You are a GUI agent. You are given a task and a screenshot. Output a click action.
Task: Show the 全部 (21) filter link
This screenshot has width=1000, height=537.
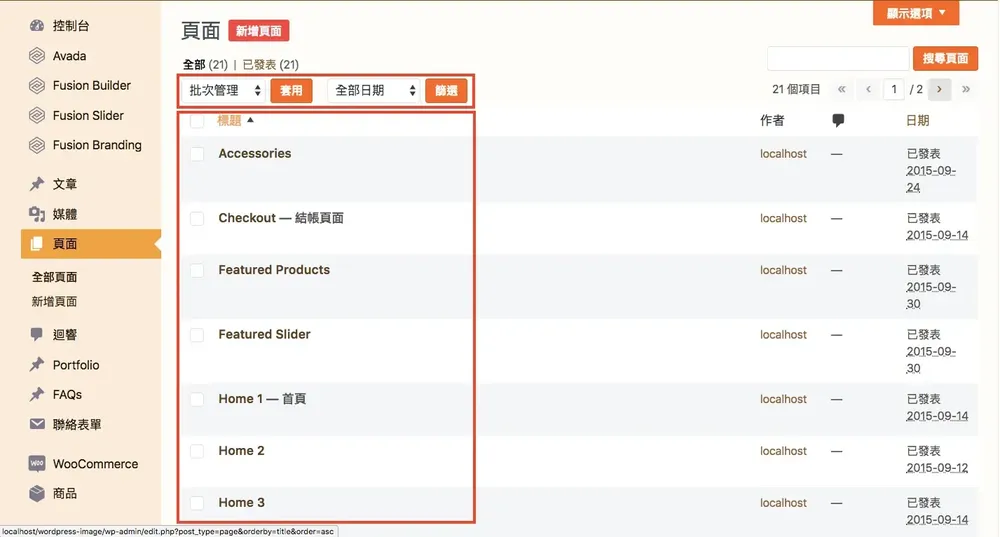pos(205,64)
